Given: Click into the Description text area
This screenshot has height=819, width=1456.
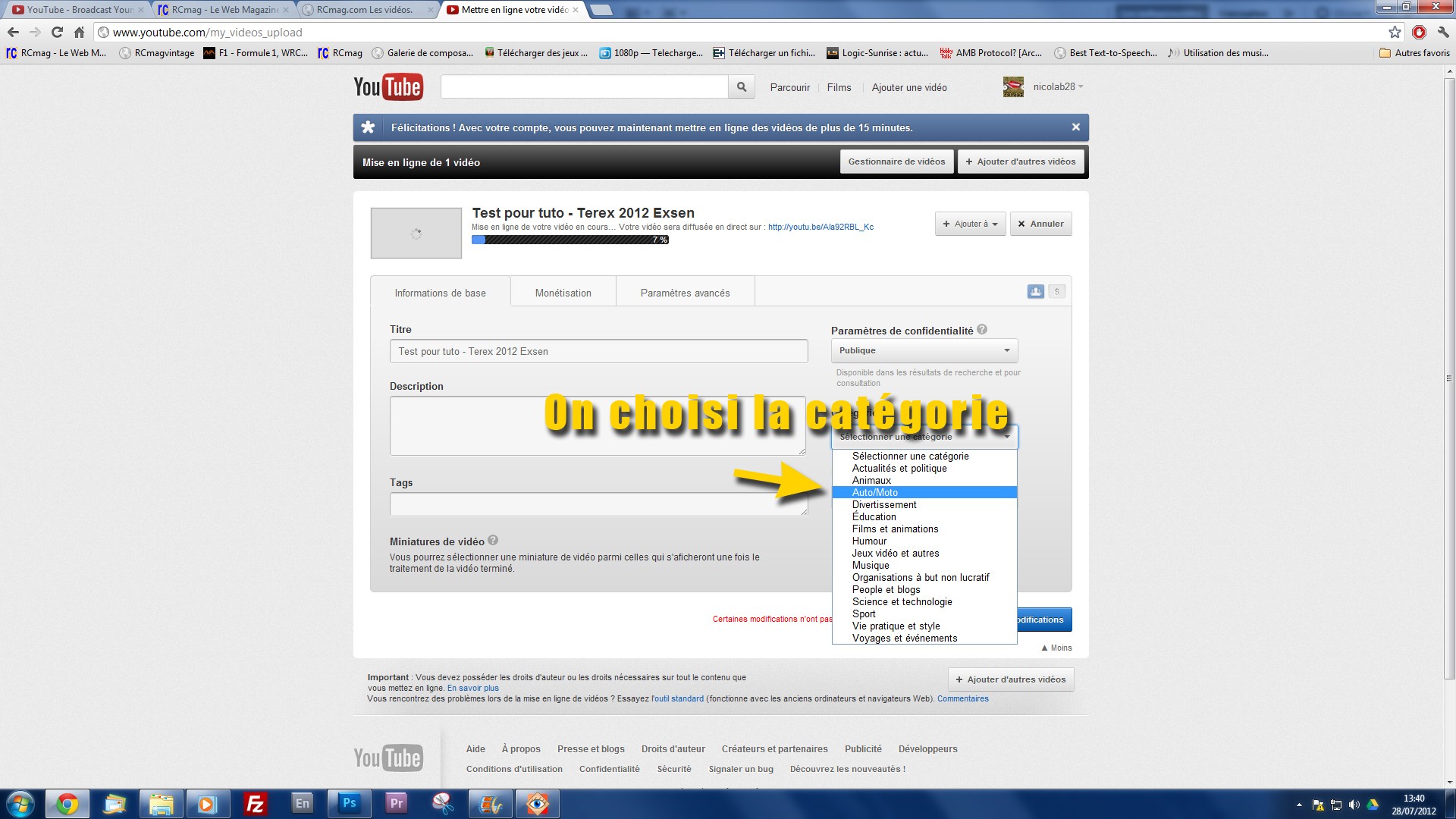Looking at the screenshot, I should coord(598,425).
